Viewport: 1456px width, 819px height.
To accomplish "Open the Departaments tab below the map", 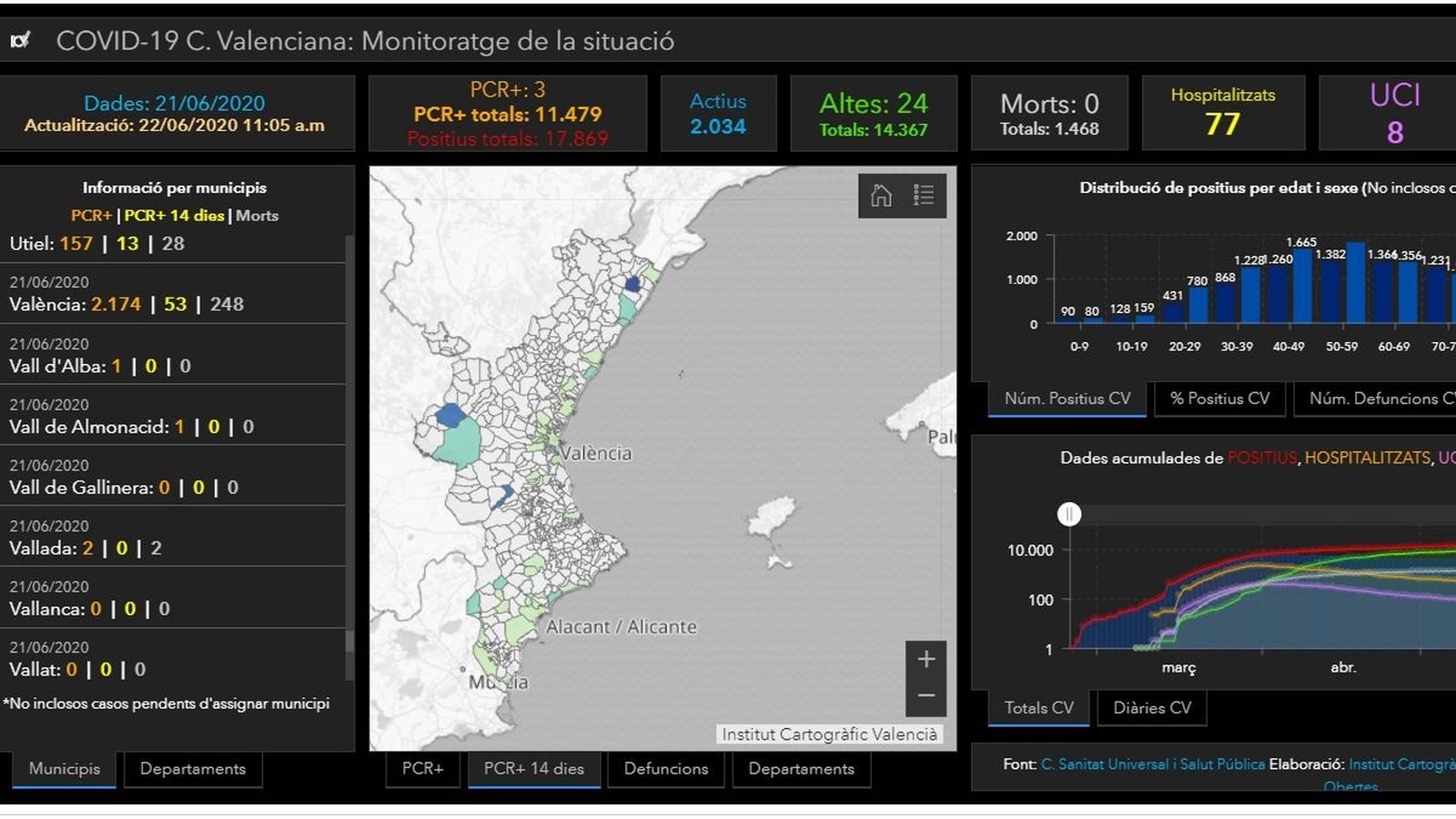I will point(801,769).
